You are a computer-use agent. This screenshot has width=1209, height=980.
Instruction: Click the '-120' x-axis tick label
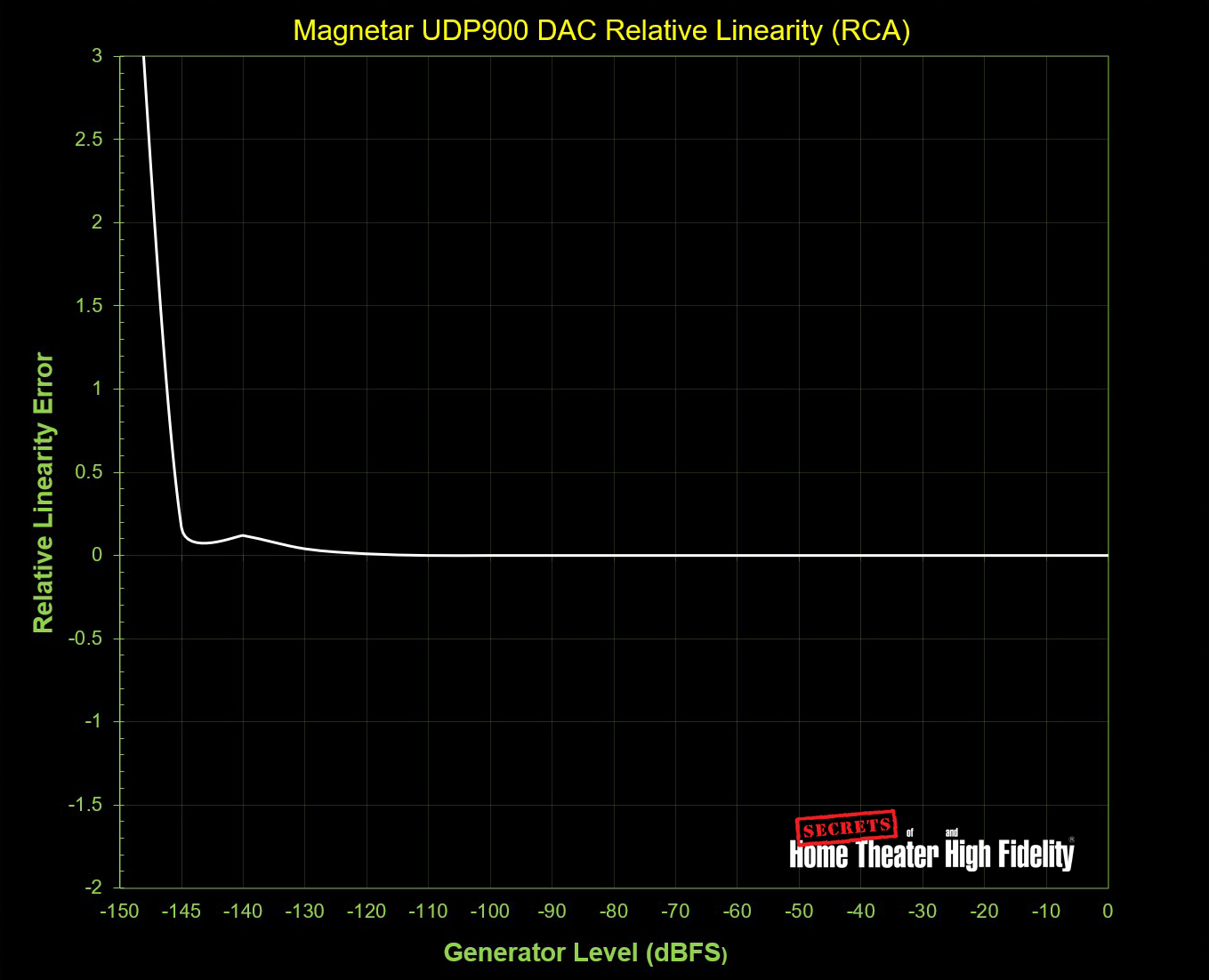click(367, 911)
